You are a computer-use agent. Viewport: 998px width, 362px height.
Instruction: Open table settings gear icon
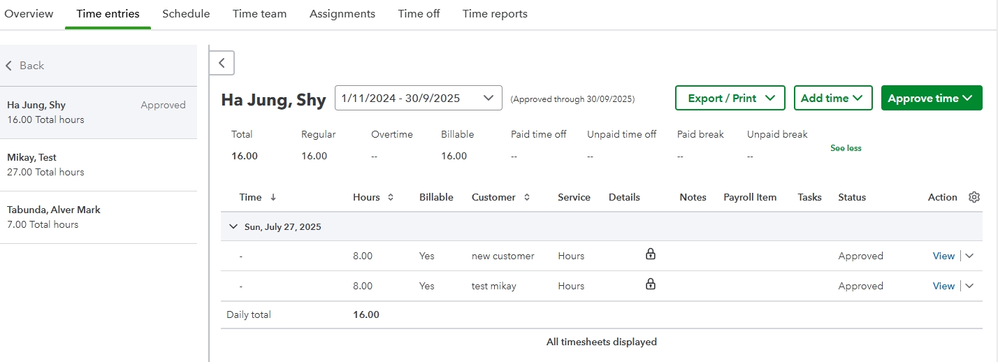[x=974, y=197]
